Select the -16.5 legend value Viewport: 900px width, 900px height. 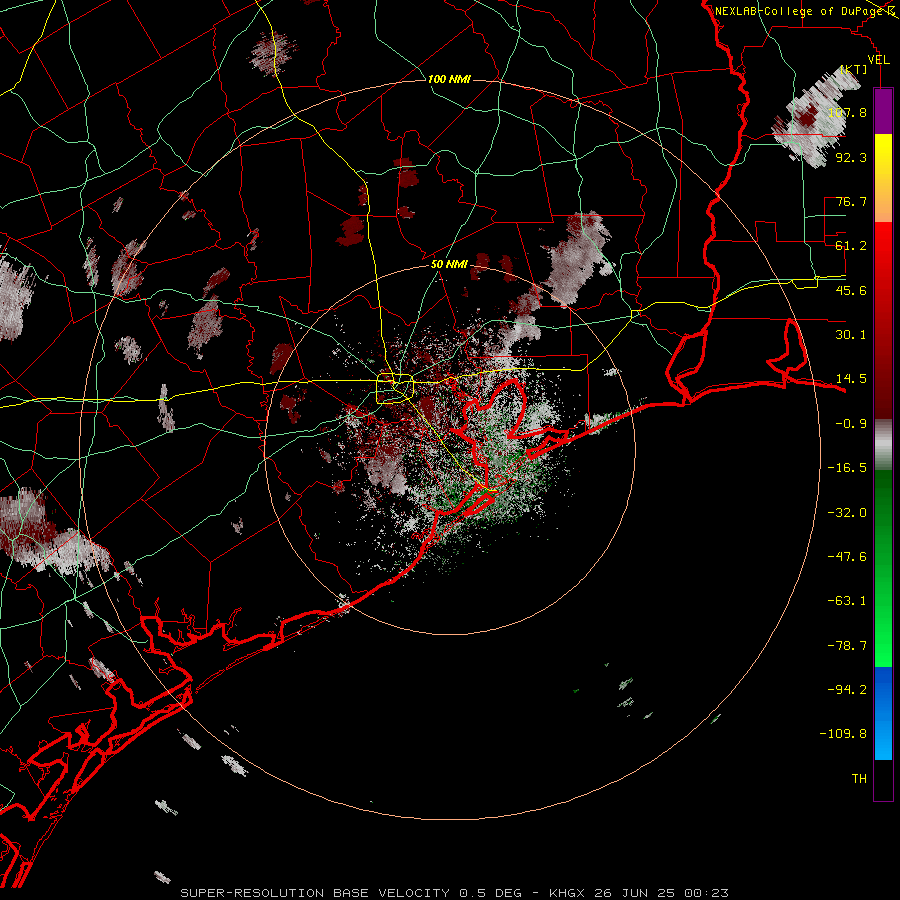[847, 468]
